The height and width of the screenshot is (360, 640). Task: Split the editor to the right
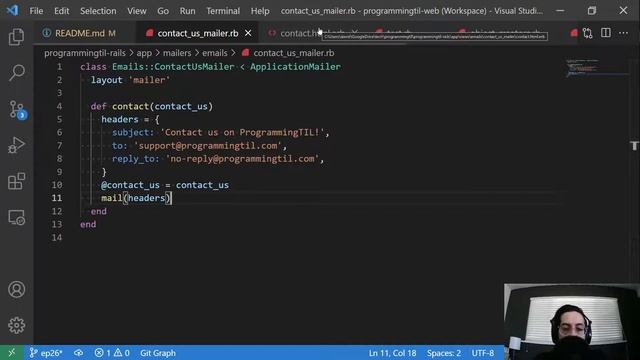point(606,33)
